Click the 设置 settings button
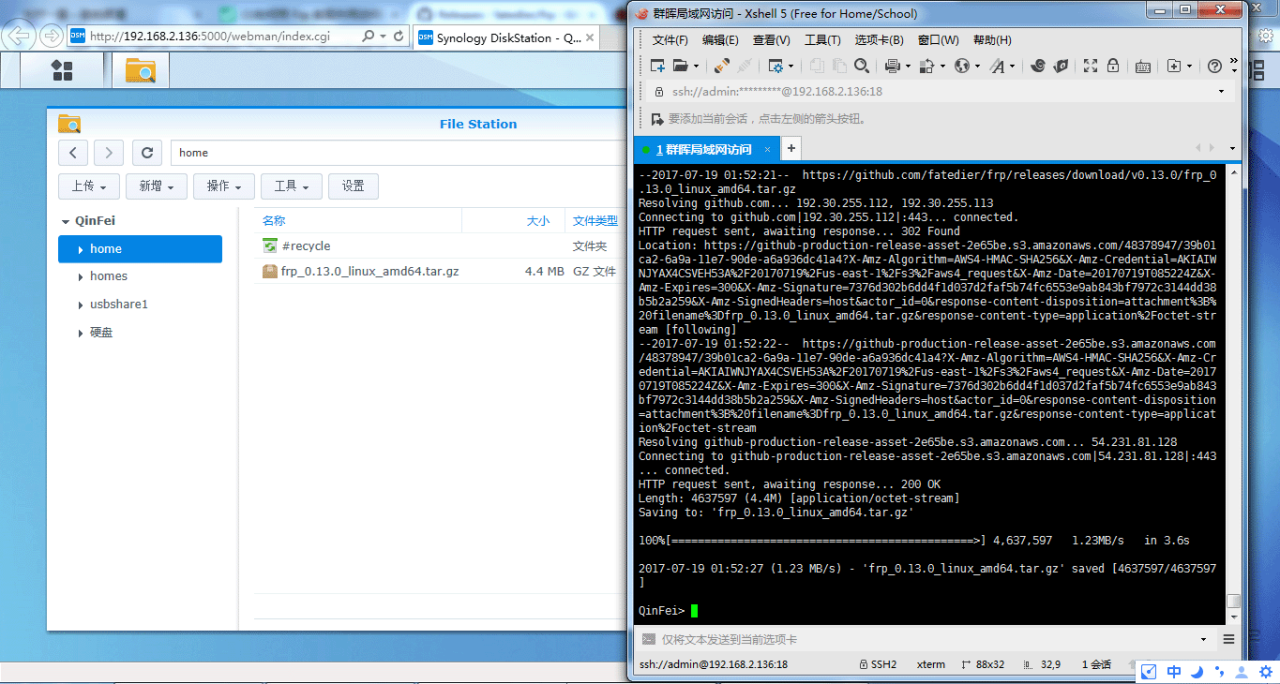1280x684 pixels. [353, 186]
